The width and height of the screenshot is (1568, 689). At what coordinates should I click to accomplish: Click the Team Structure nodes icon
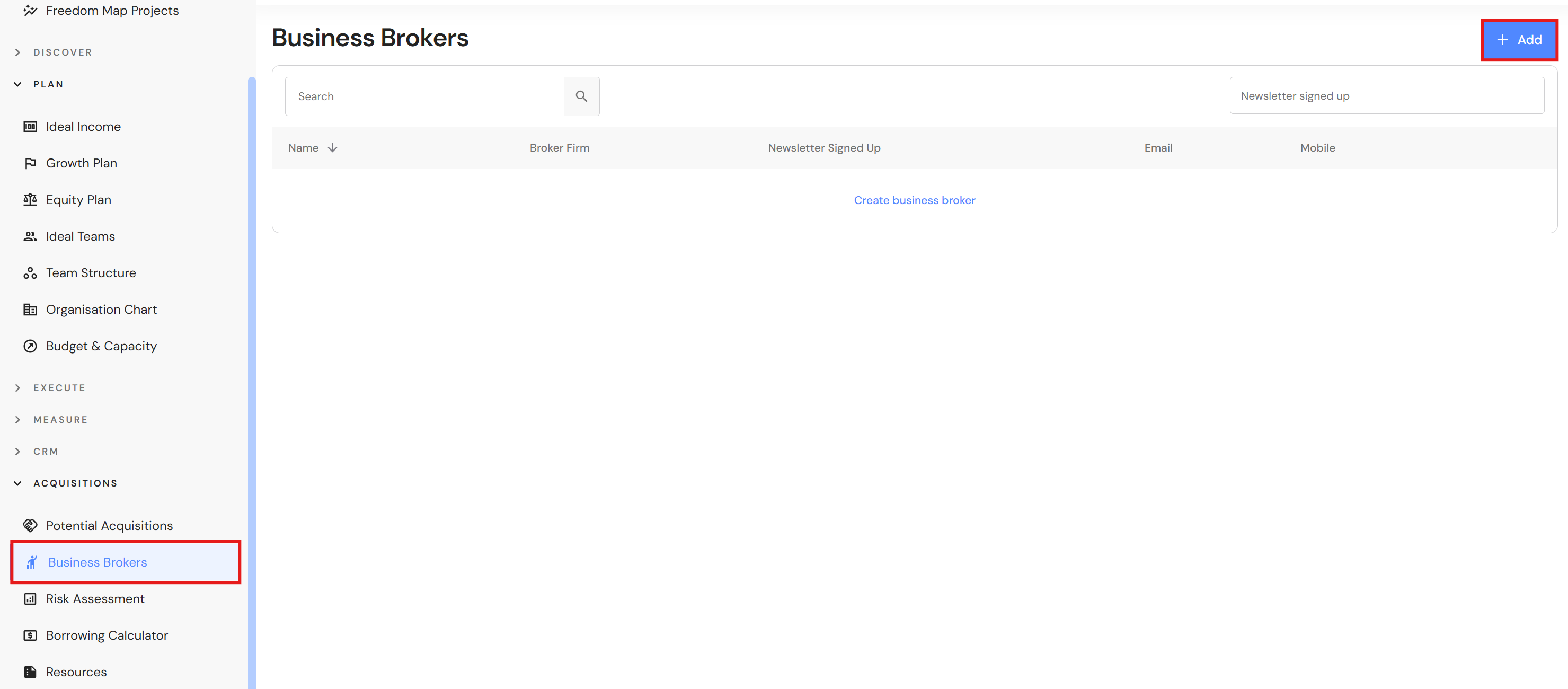pos(30,273)
